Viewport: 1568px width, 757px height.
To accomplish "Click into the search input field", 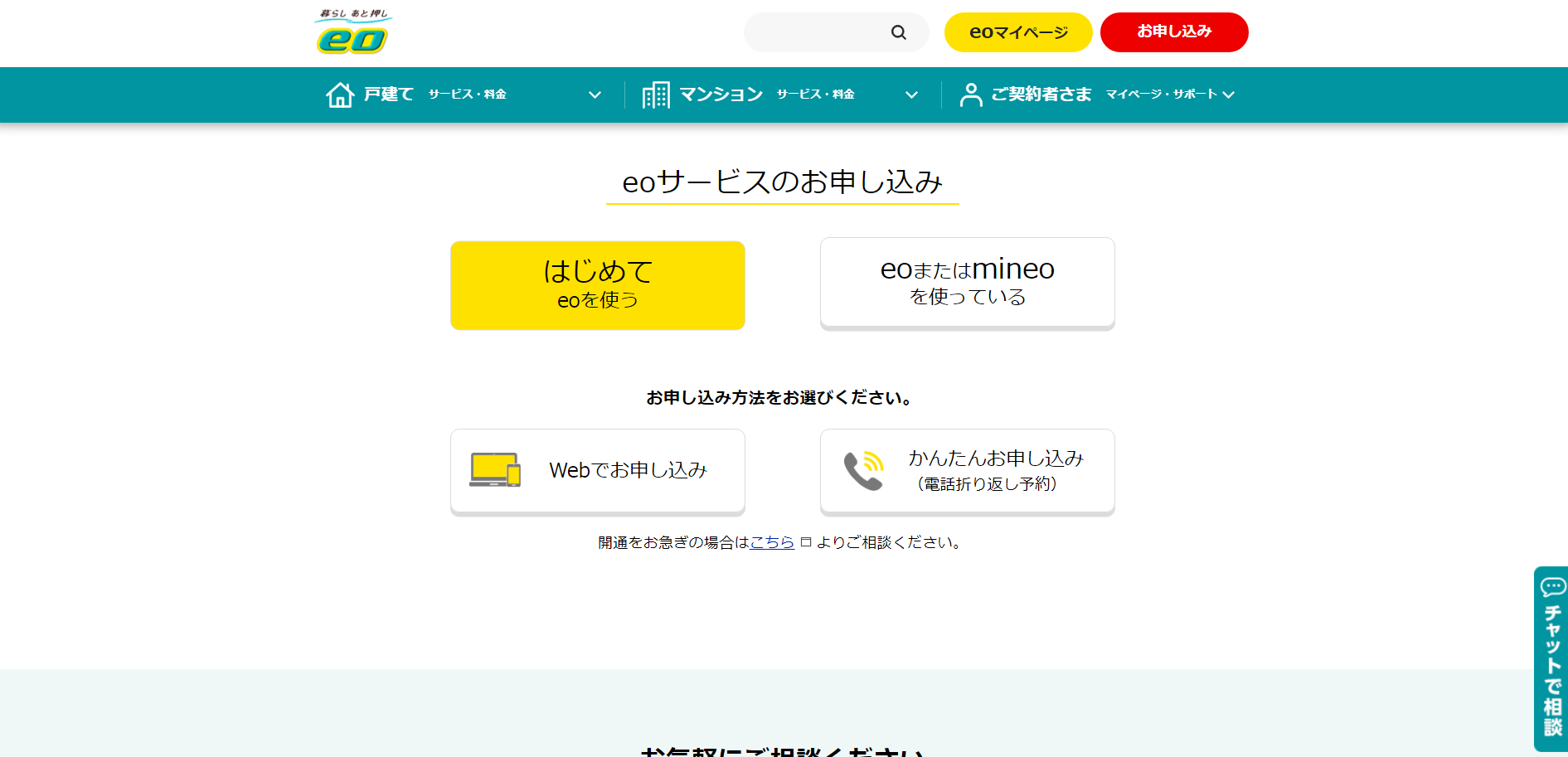I will pos(817,32).
